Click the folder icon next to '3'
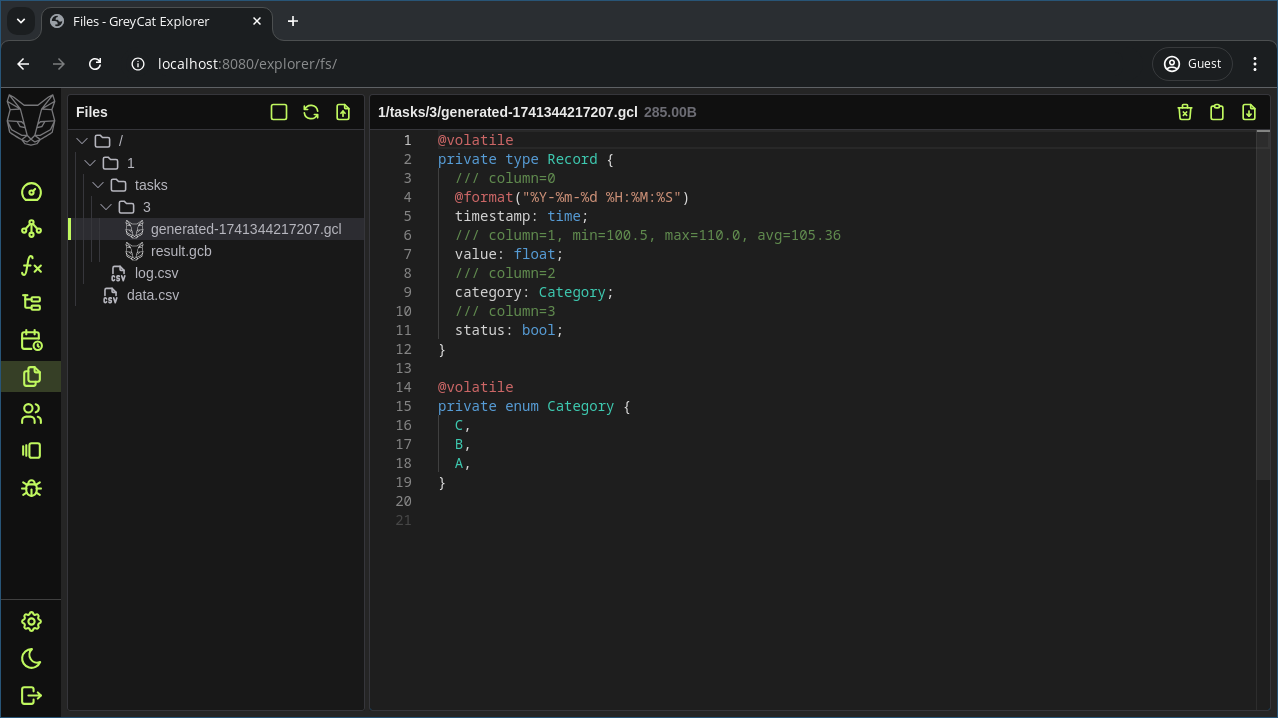The image size is (1278, 718). pos(126,207)
